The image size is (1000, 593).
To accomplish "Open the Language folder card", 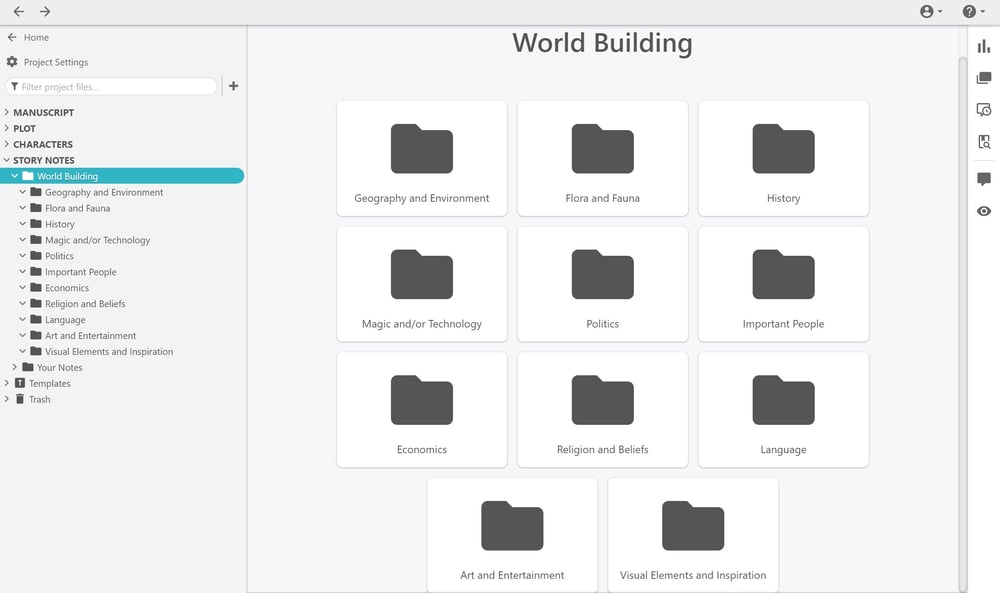I will pos(783,409).
